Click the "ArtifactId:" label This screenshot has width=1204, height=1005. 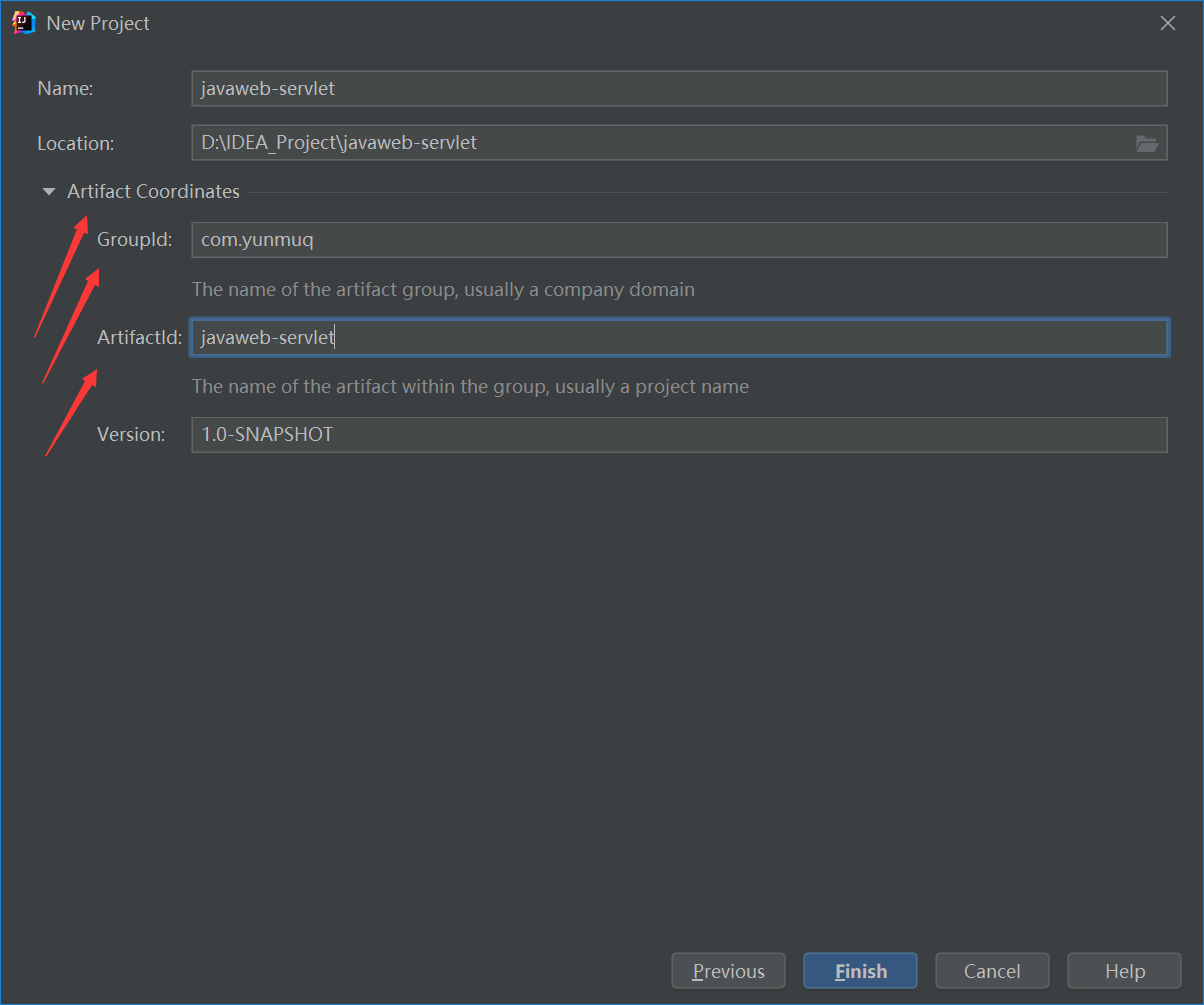(x=139, y=338)
